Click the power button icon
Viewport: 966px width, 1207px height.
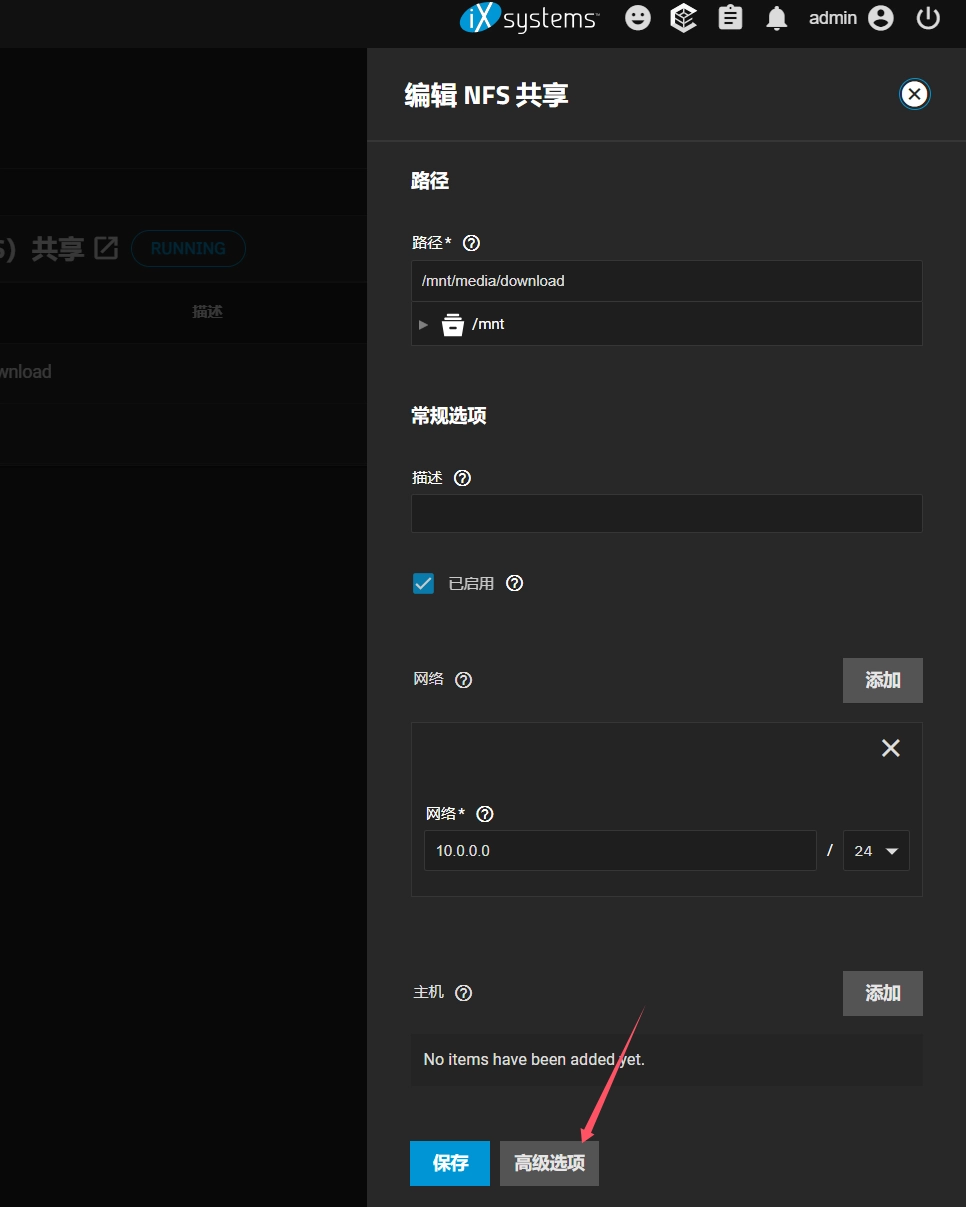point(929,18)
